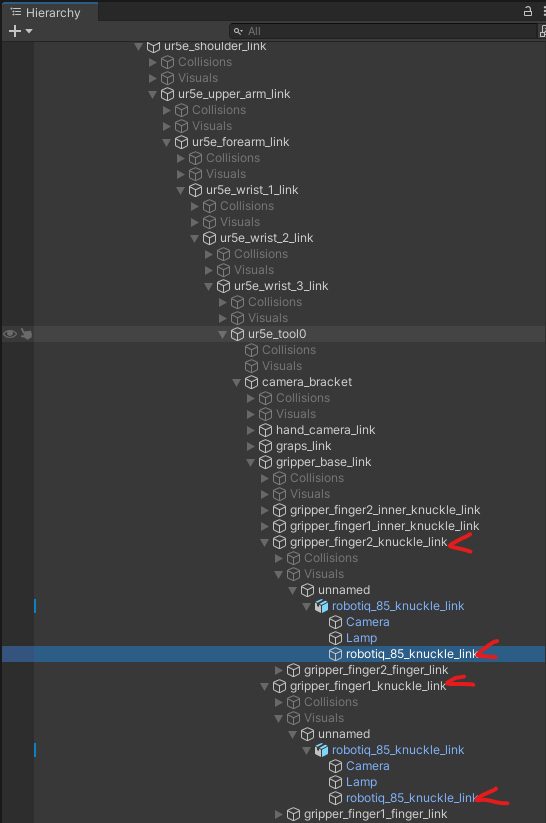Expand the gripper_finger1_finger_link node

click(279, 815)
